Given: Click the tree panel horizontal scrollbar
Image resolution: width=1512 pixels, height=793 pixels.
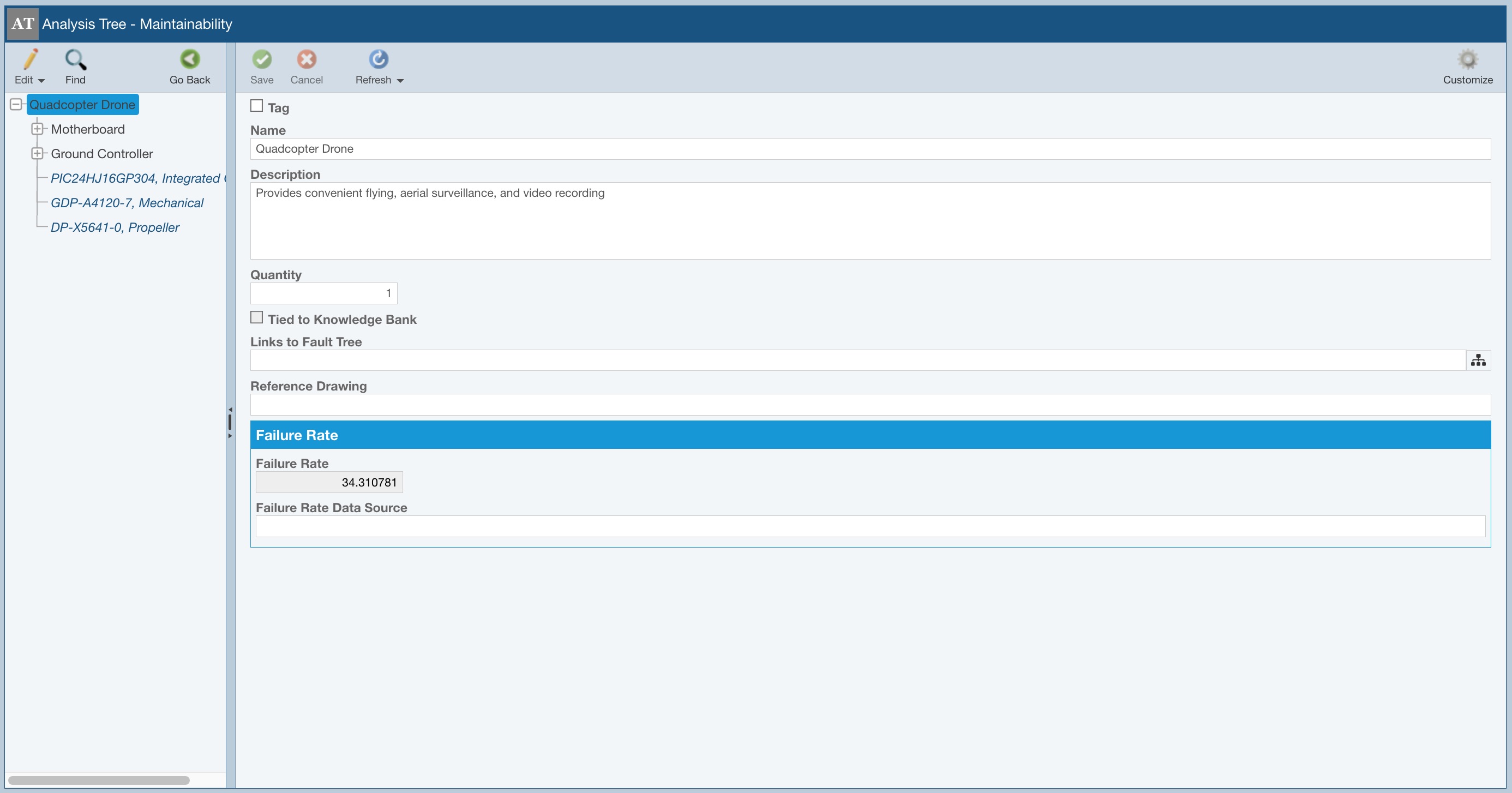Looking at the screenshot, I should click(x=99, y=780).
